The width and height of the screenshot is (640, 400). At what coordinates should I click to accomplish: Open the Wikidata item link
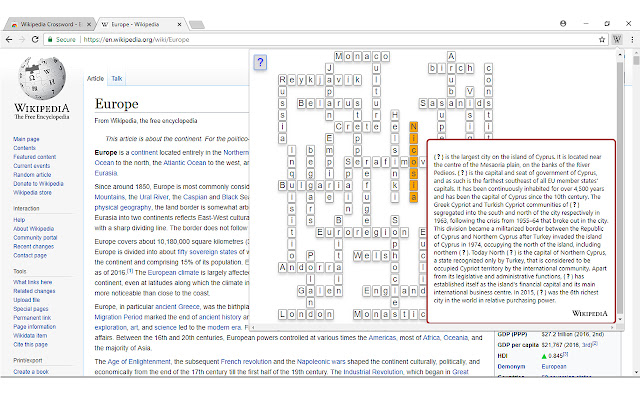(30, 336)
